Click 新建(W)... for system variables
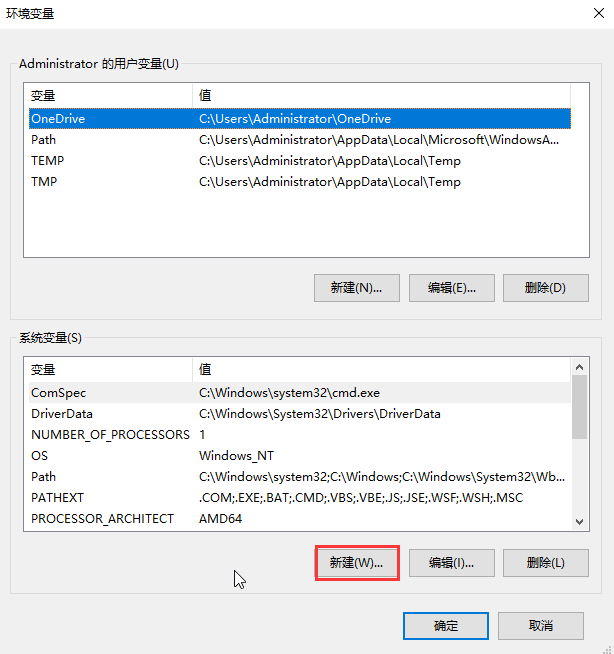The image size is (614, 654). (x=357, y=563)
